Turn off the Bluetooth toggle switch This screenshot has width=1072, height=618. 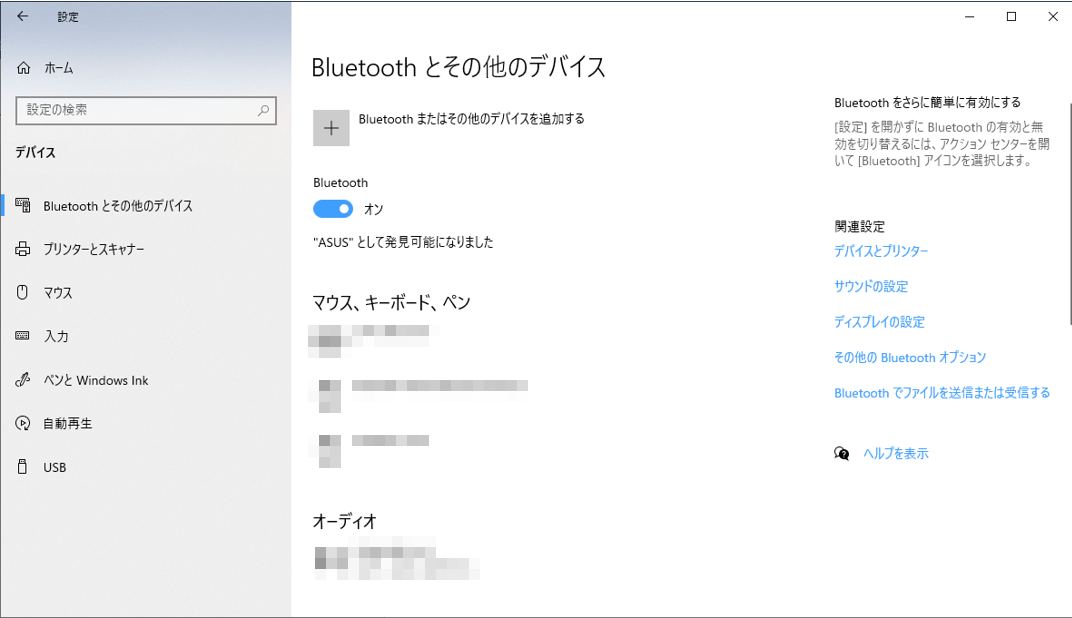(x=333, y=209)
